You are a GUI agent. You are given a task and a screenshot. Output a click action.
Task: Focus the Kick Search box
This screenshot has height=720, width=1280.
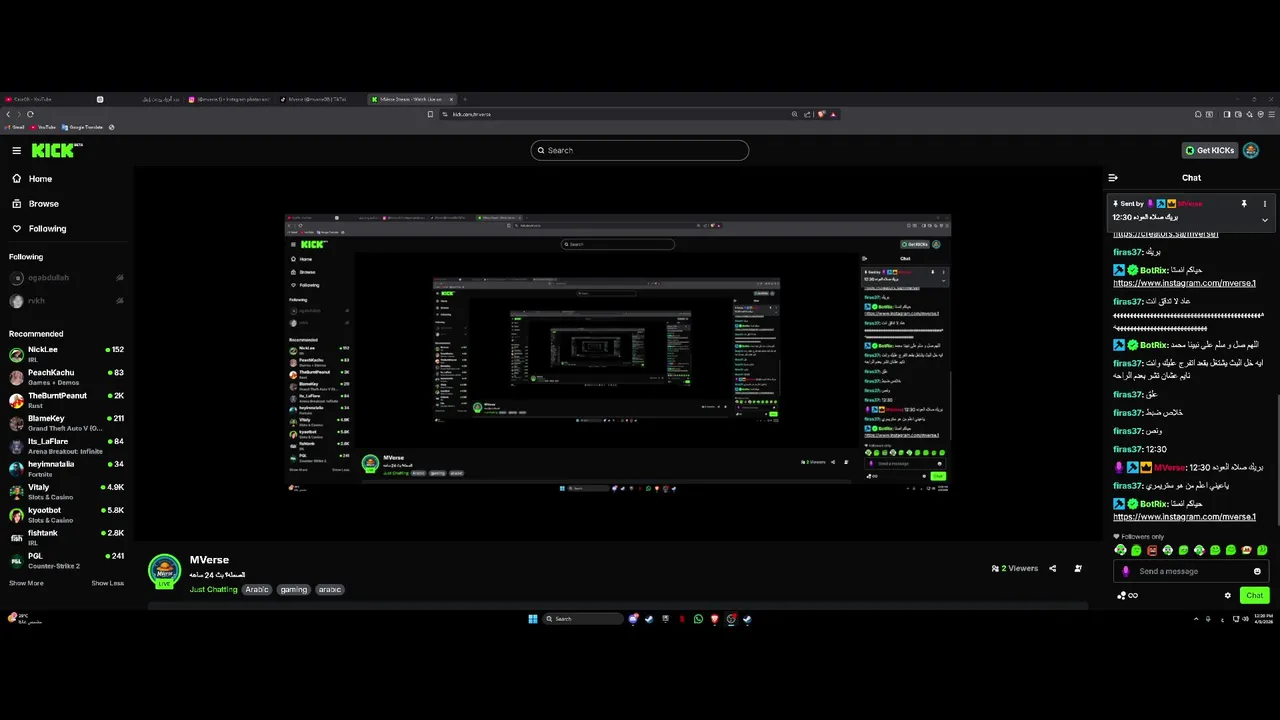click(x=640, y=150)
